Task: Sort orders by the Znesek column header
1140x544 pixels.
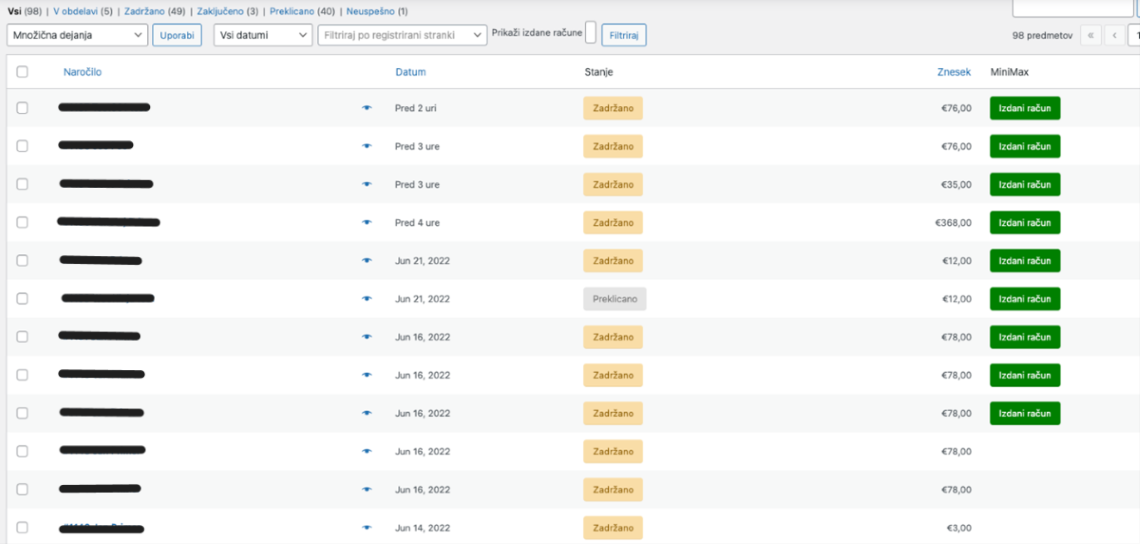Action: [x=953, y=72]
